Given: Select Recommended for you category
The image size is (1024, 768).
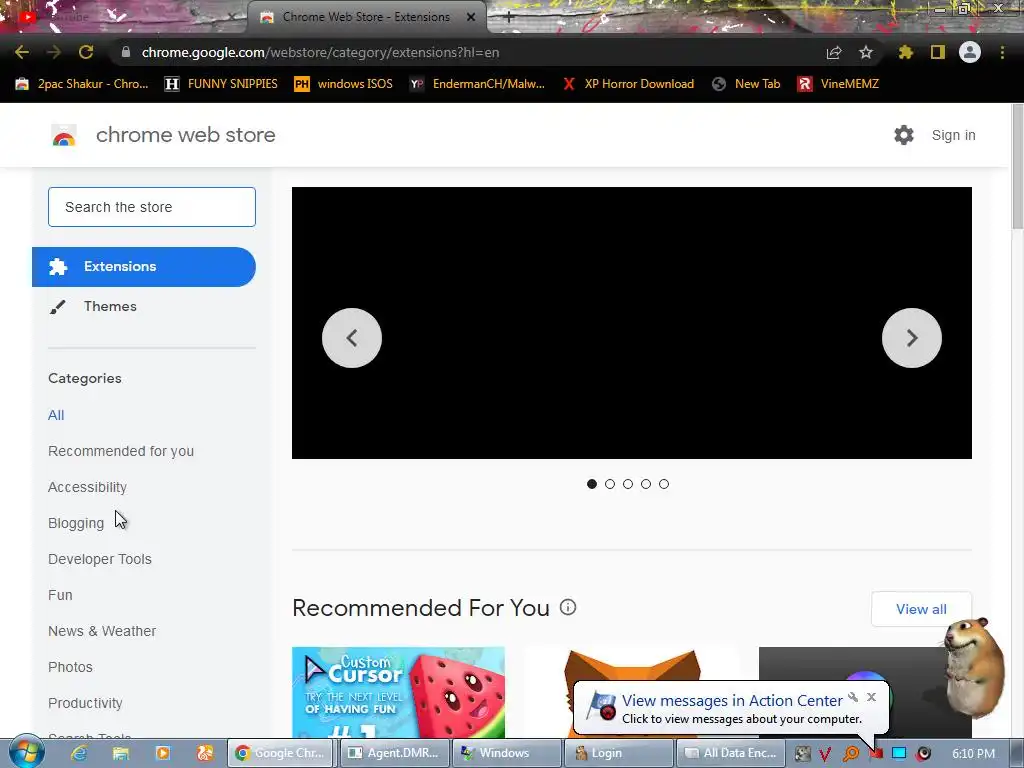Looking at the screenshot, I should [121, 451].
